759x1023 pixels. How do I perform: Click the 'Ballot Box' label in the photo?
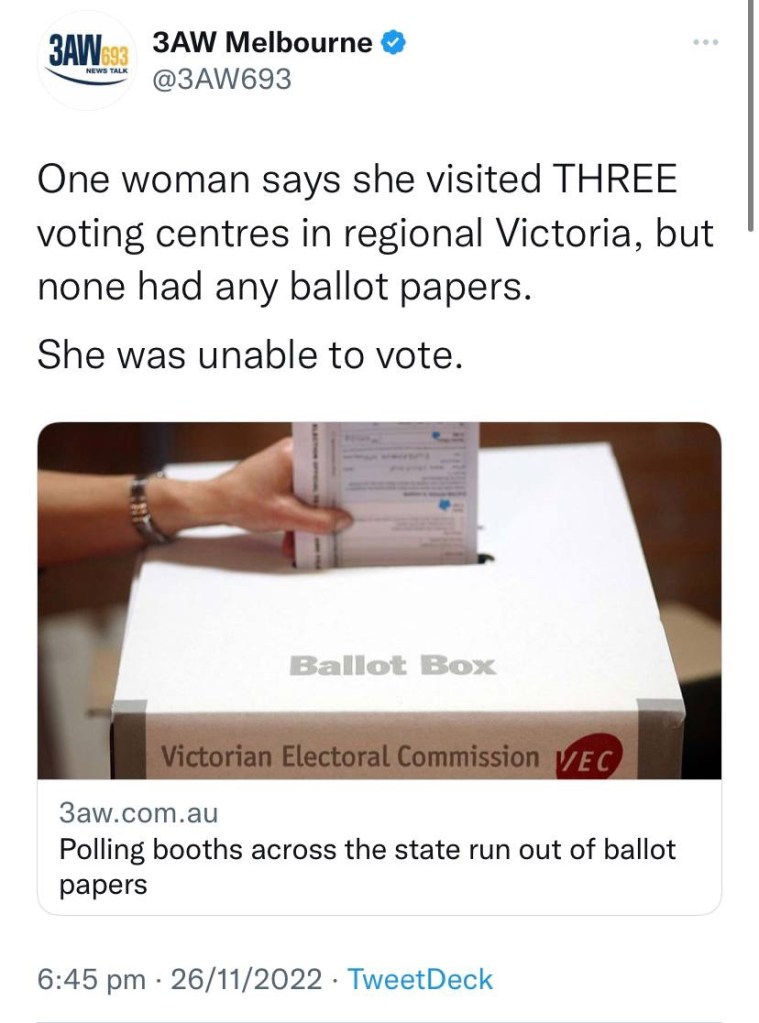click(x=392, y=664)
